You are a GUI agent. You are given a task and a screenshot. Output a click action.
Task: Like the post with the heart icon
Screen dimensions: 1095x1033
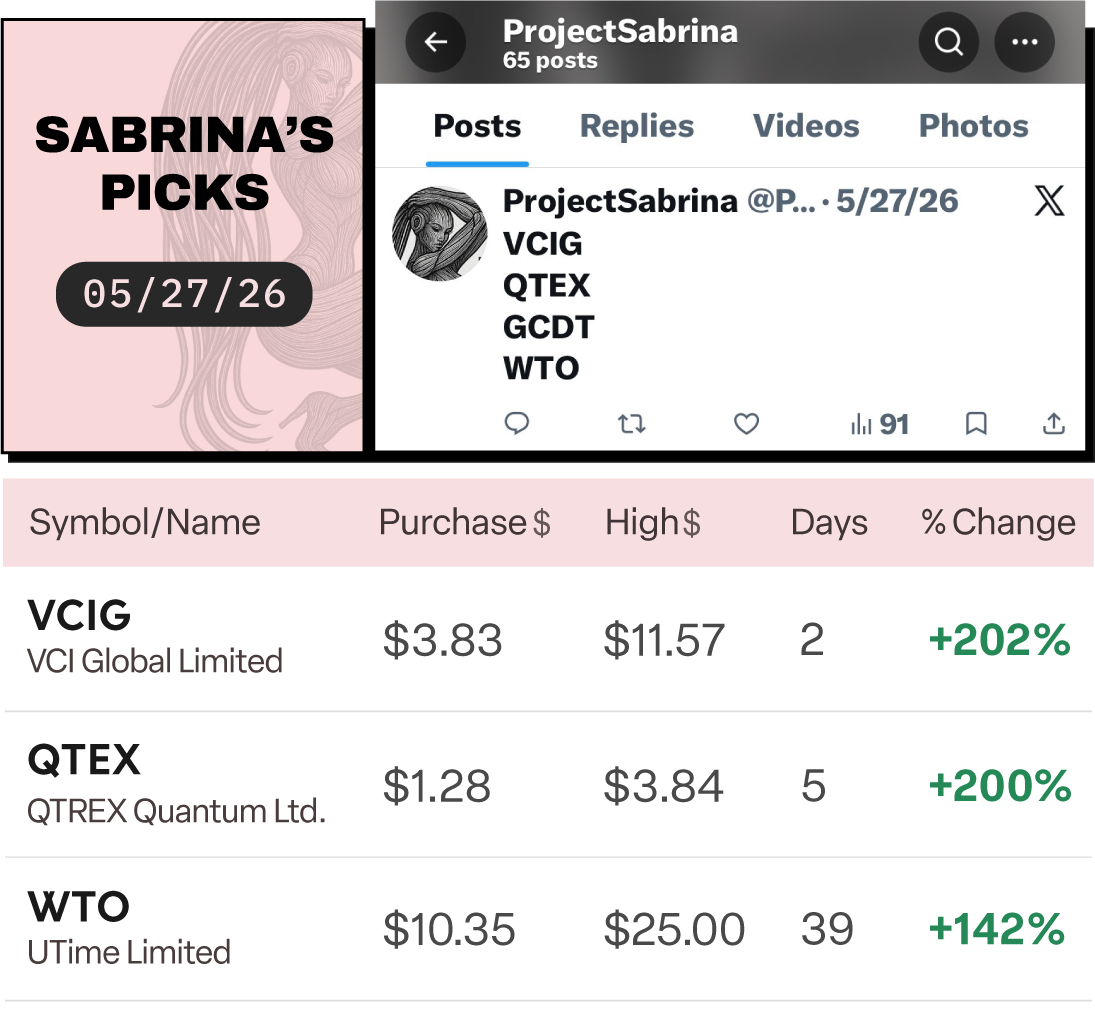click(x=746, y=423)
